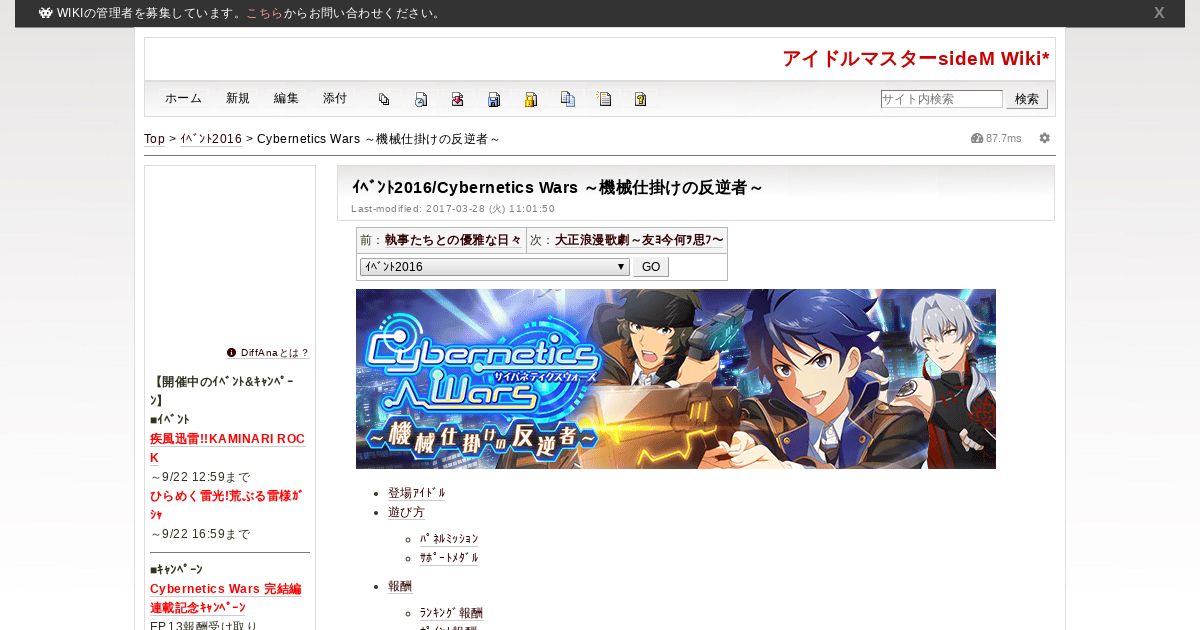Open the ホーム menu item
The width and height of the screenshot is (1200, 630).
(183, 98)
